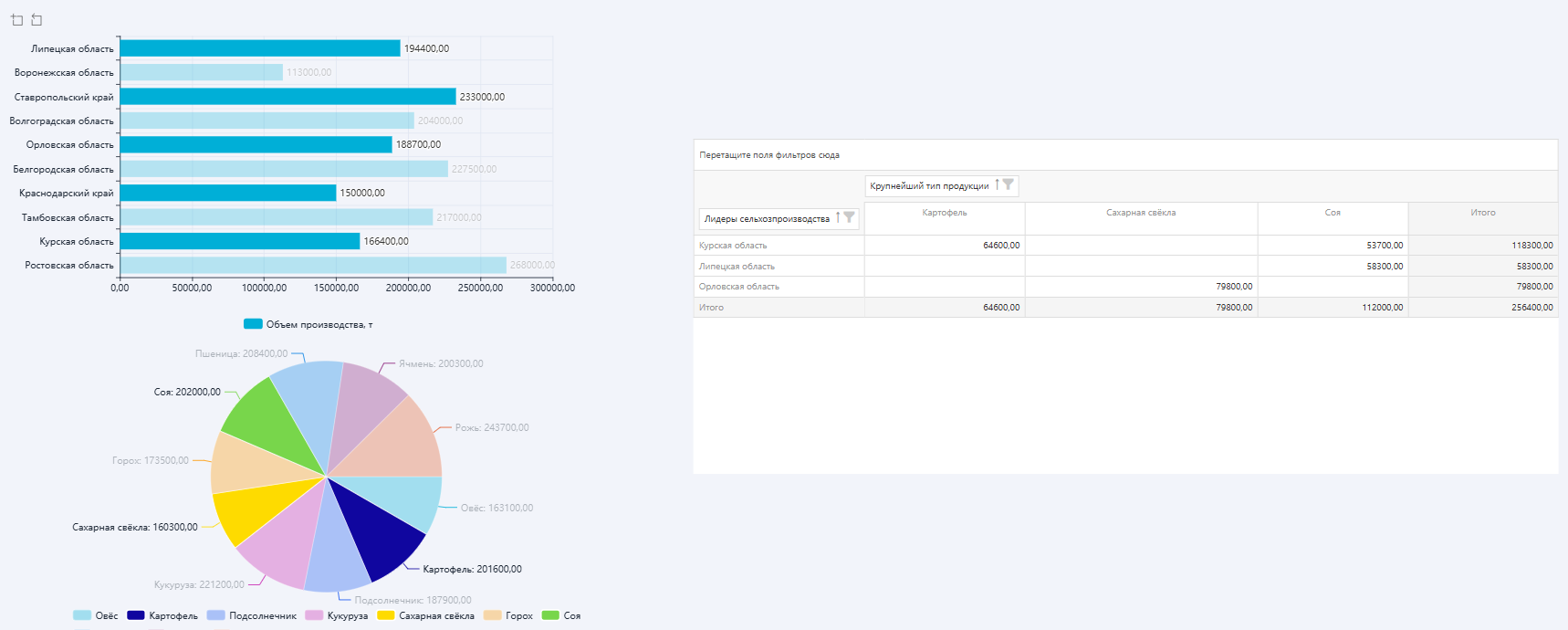
Task: Toggle Подсолнечник legend swatch
Action: click(215, 615)
